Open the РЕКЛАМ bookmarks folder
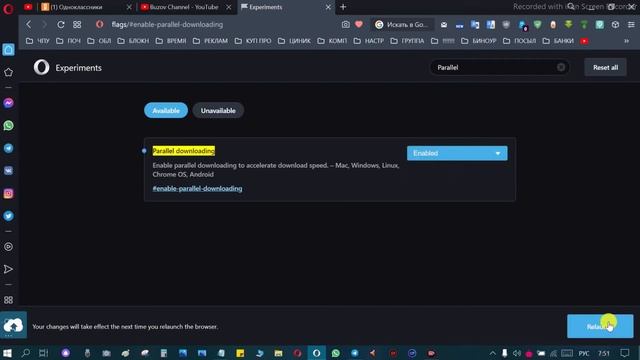 [x=210, y=41]
